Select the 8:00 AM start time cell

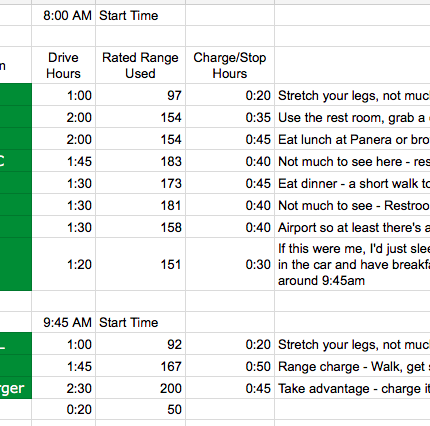[64, 15]
